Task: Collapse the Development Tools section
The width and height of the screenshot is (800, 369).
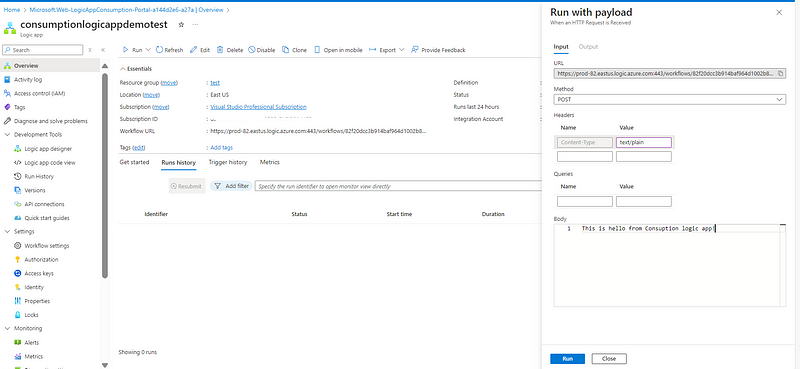Action: [x=7, y=135]
